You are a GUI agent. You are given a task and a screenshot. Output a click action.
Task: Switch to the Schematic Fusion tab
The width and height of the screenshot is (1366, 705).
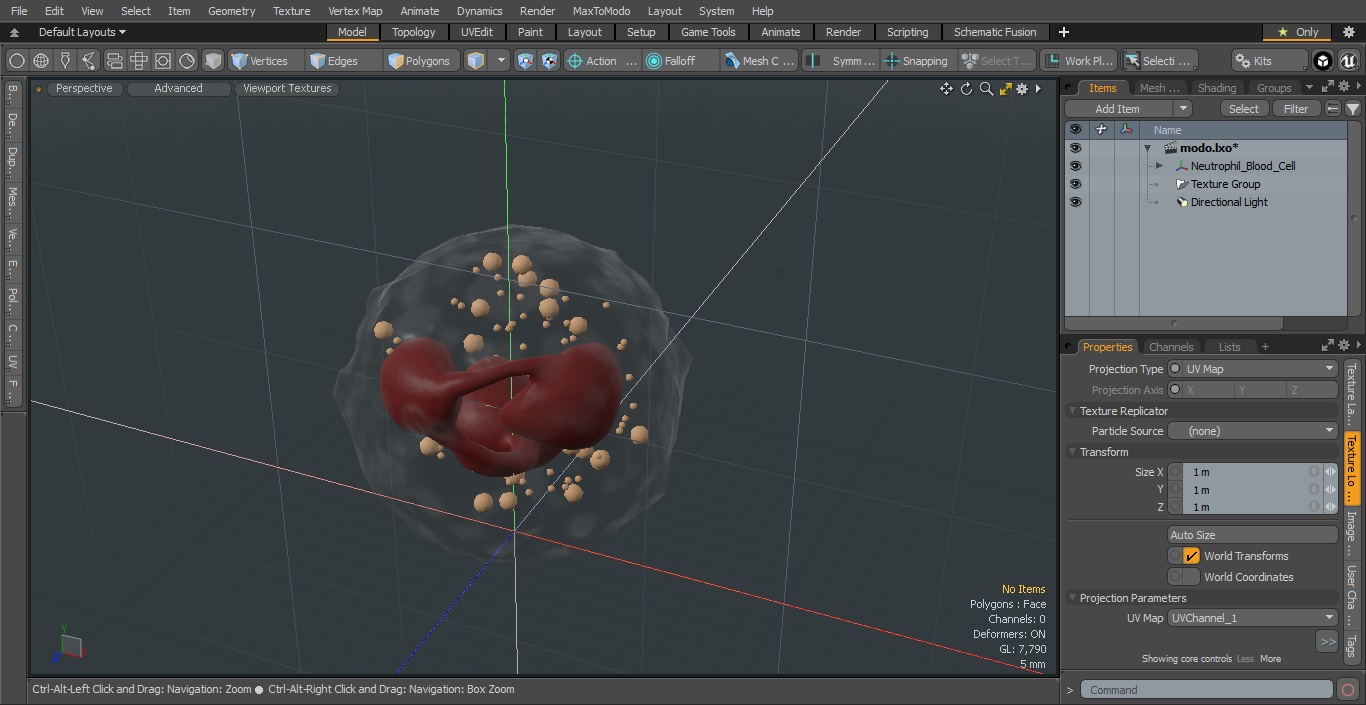[x=995, y=32]
